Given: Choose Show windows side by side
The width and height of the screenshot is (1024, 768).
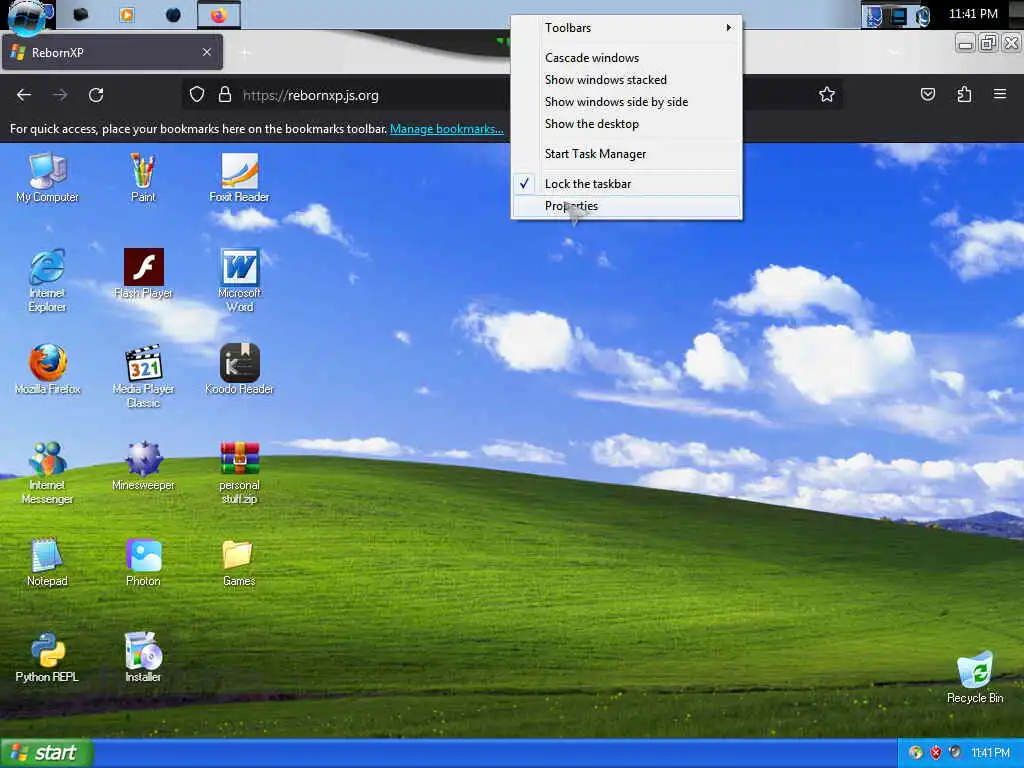Looking at the screenshot, I should 626,102.
